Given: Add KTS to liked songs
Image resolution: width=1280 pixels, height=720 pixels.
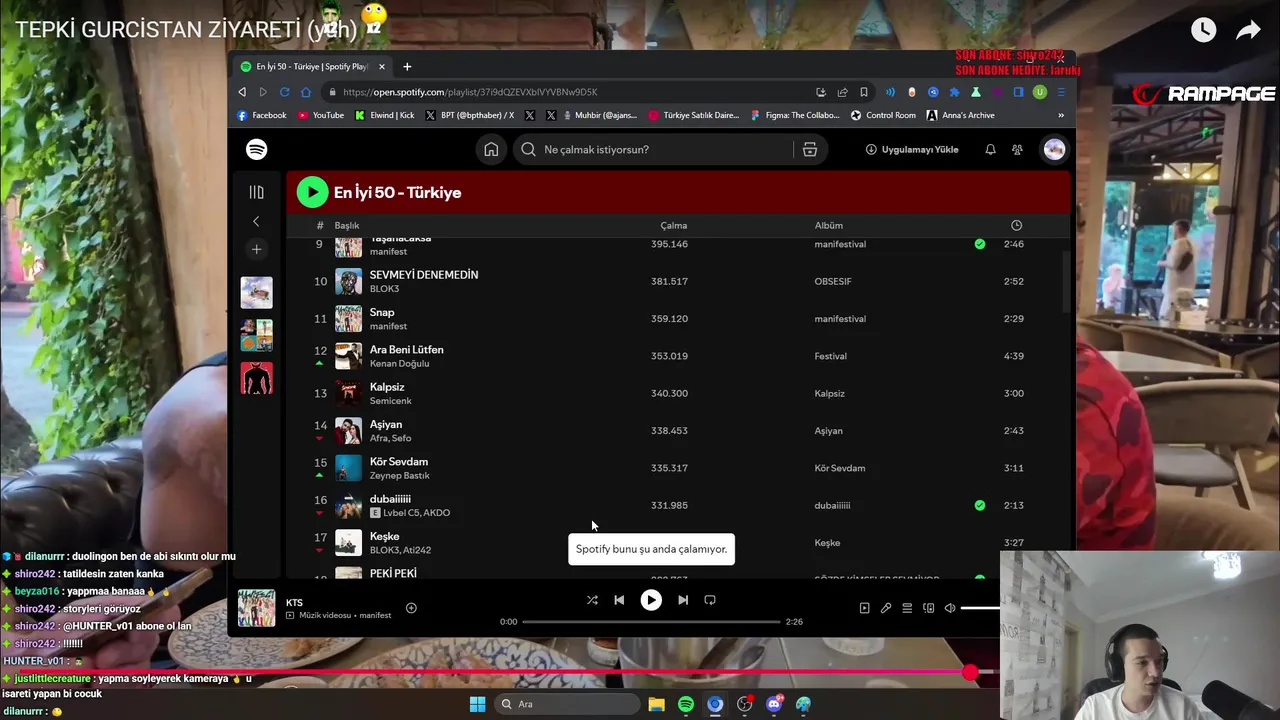Looking at the screenshot, I should click(411, 608).
